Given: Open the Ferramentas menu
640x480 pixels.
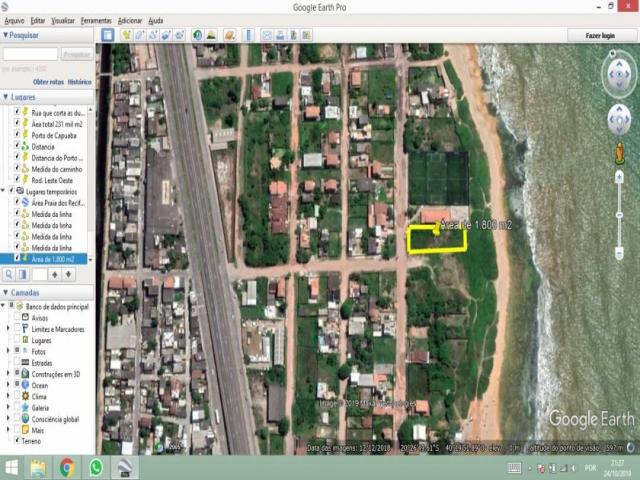Looking at the screenshot, I should click(96, 20).
